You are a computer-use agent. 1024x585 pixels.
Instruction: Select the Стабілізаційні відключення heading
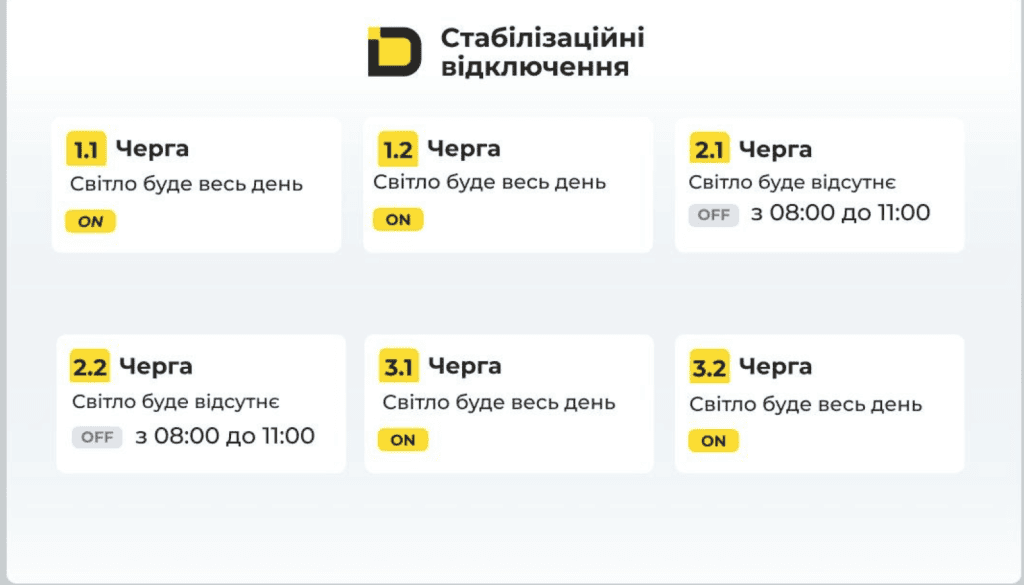click(x=543, y=52)
